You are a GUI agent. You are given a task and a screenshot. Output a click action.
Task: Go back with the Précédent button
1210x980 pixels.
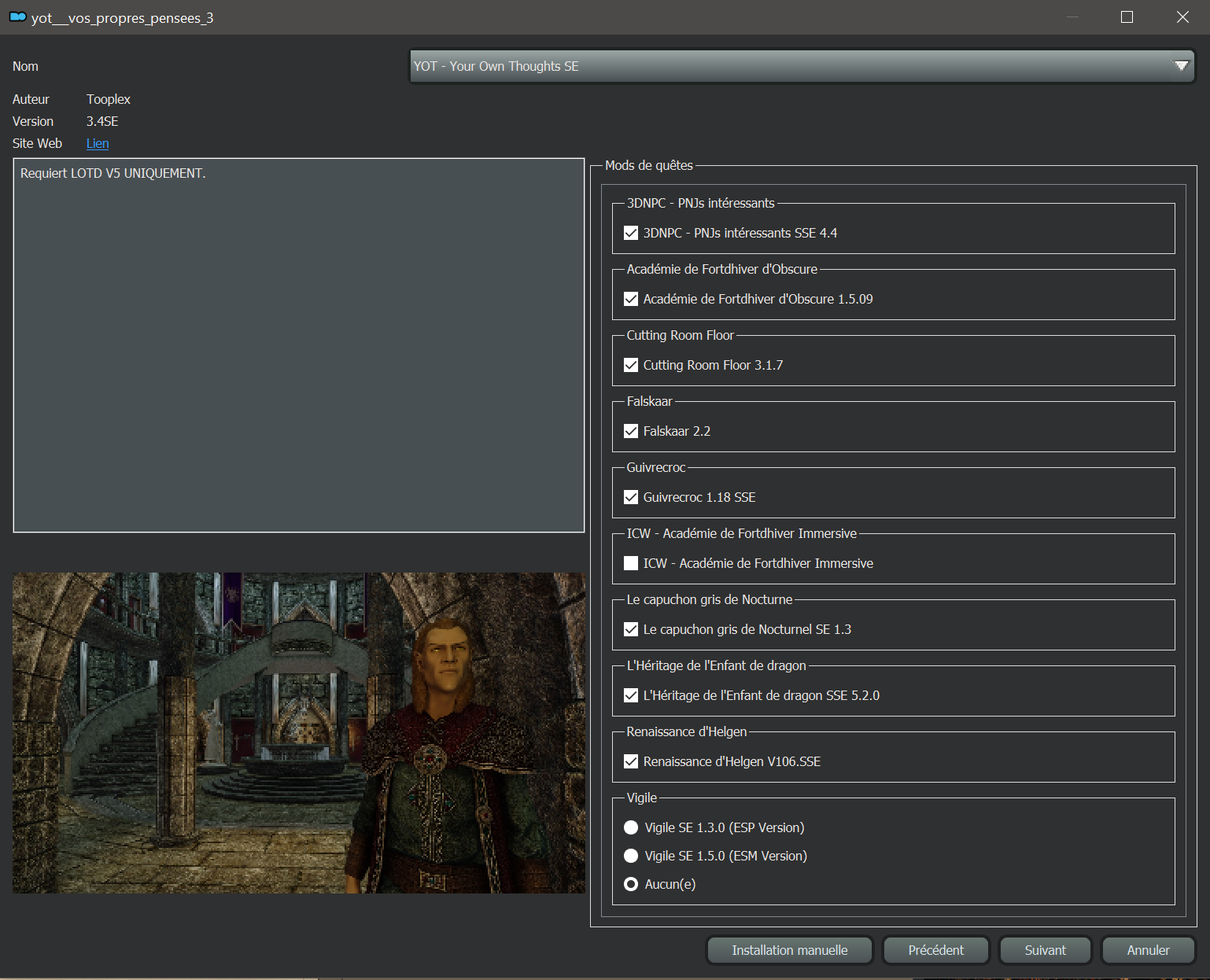pyautogui.click(x=935, y=950)
